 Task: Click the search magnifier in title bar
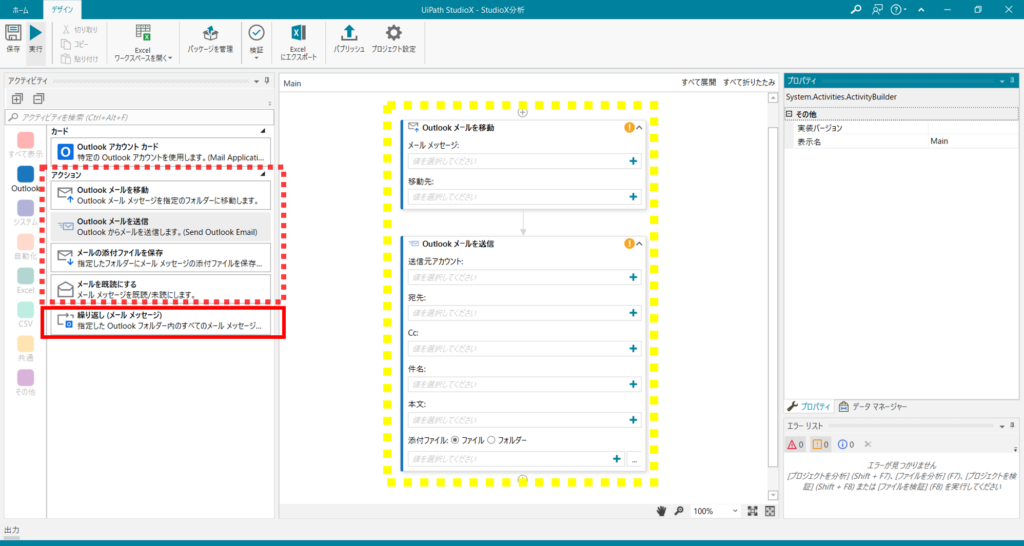click(x=856, y=10)
